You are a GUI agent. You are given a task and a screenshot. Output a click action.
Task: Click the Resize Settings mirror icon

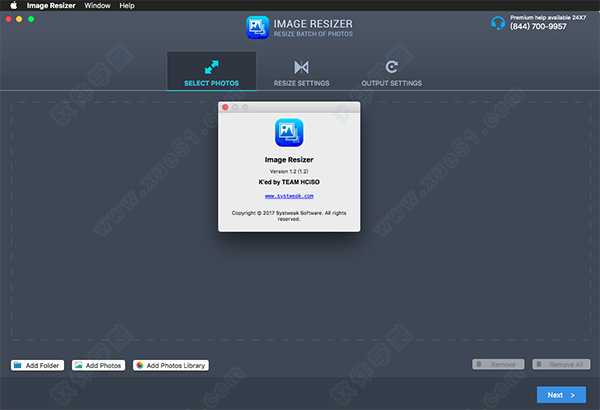click(301, 67)
